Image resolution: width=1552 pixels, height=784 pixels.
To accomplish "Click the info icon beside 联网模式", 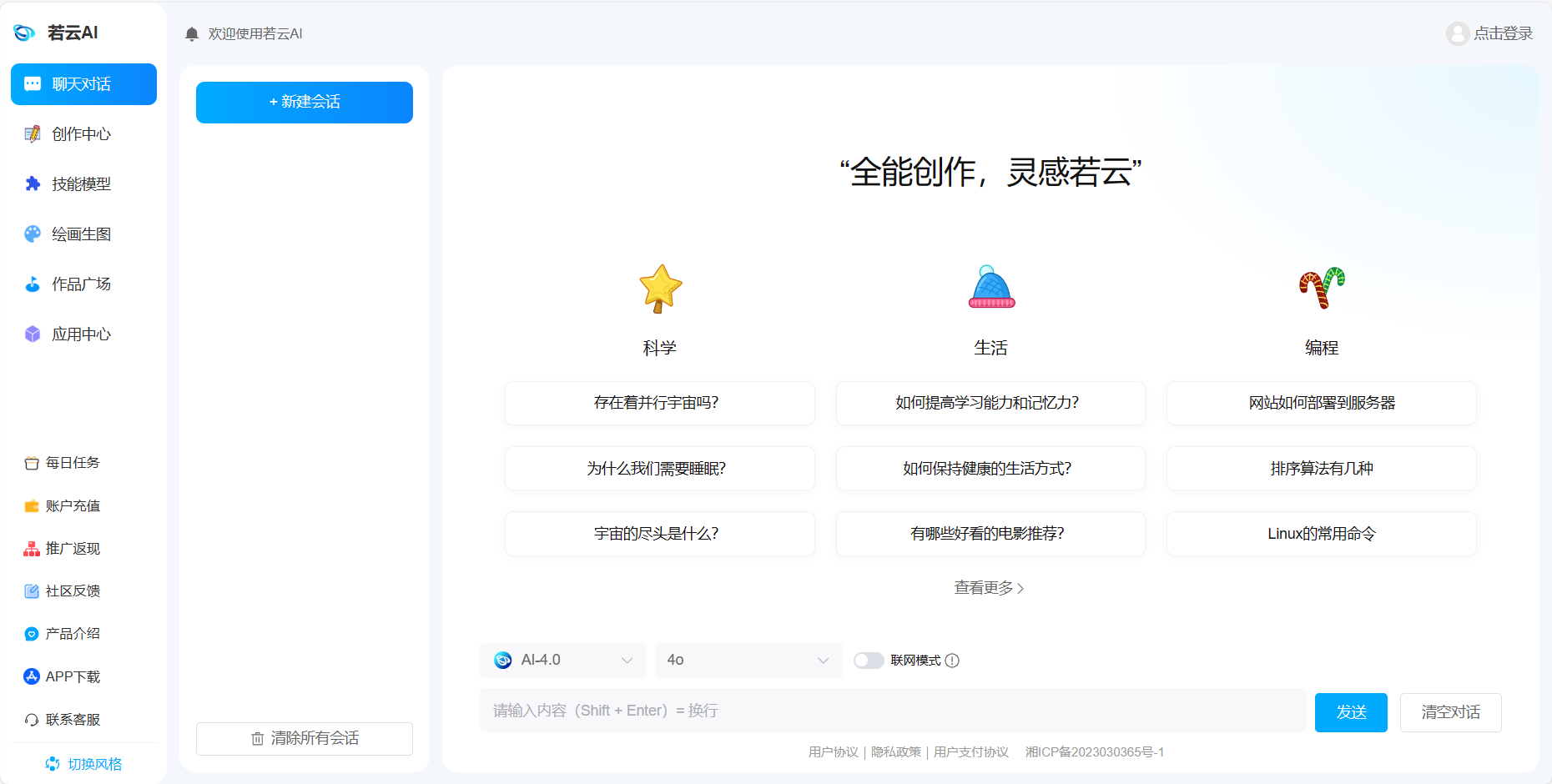I will (x=954, y=661).
